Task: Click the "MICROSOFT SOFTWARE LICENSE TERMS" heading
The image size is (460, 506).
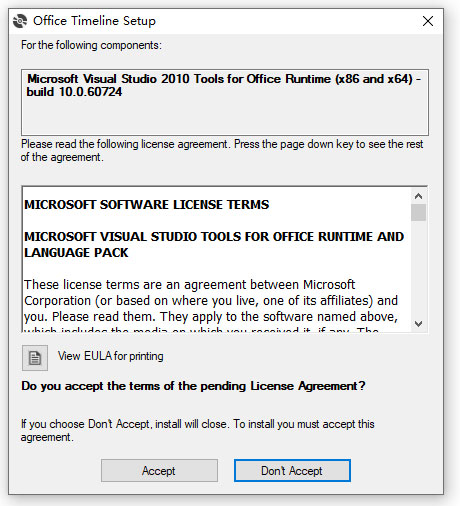Action: click(x=147, y=204)
